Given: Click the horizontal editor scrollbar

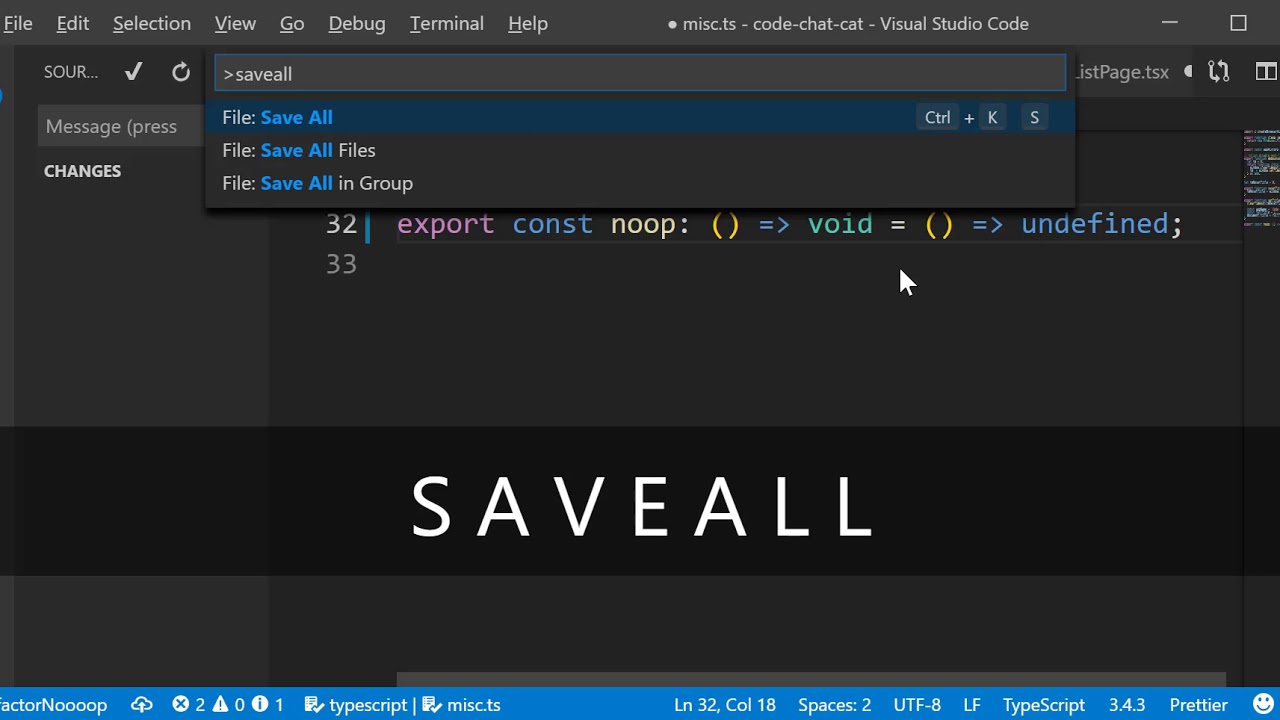Looking at the screenshot, I should pos(812,679).
